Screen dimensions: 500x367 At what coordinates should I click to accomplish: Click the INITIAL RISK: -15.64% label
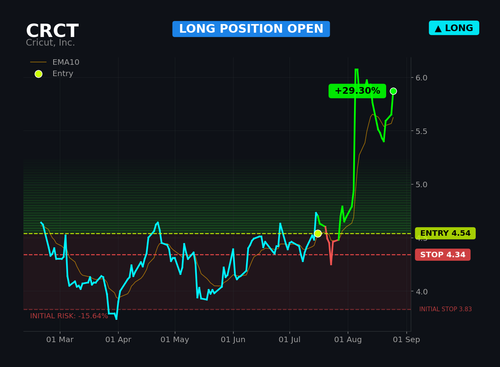pyautogui.click(x=69, y=316)
